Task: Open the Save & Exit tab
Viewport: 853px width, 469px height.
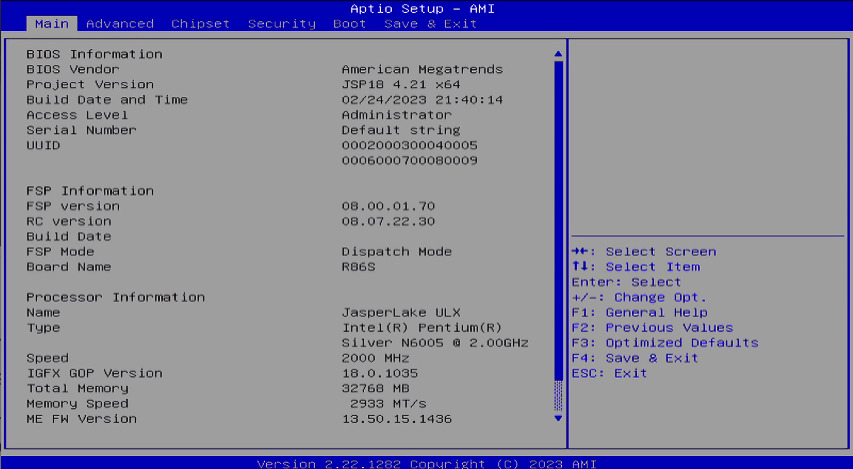Action: tap(430, 24)
